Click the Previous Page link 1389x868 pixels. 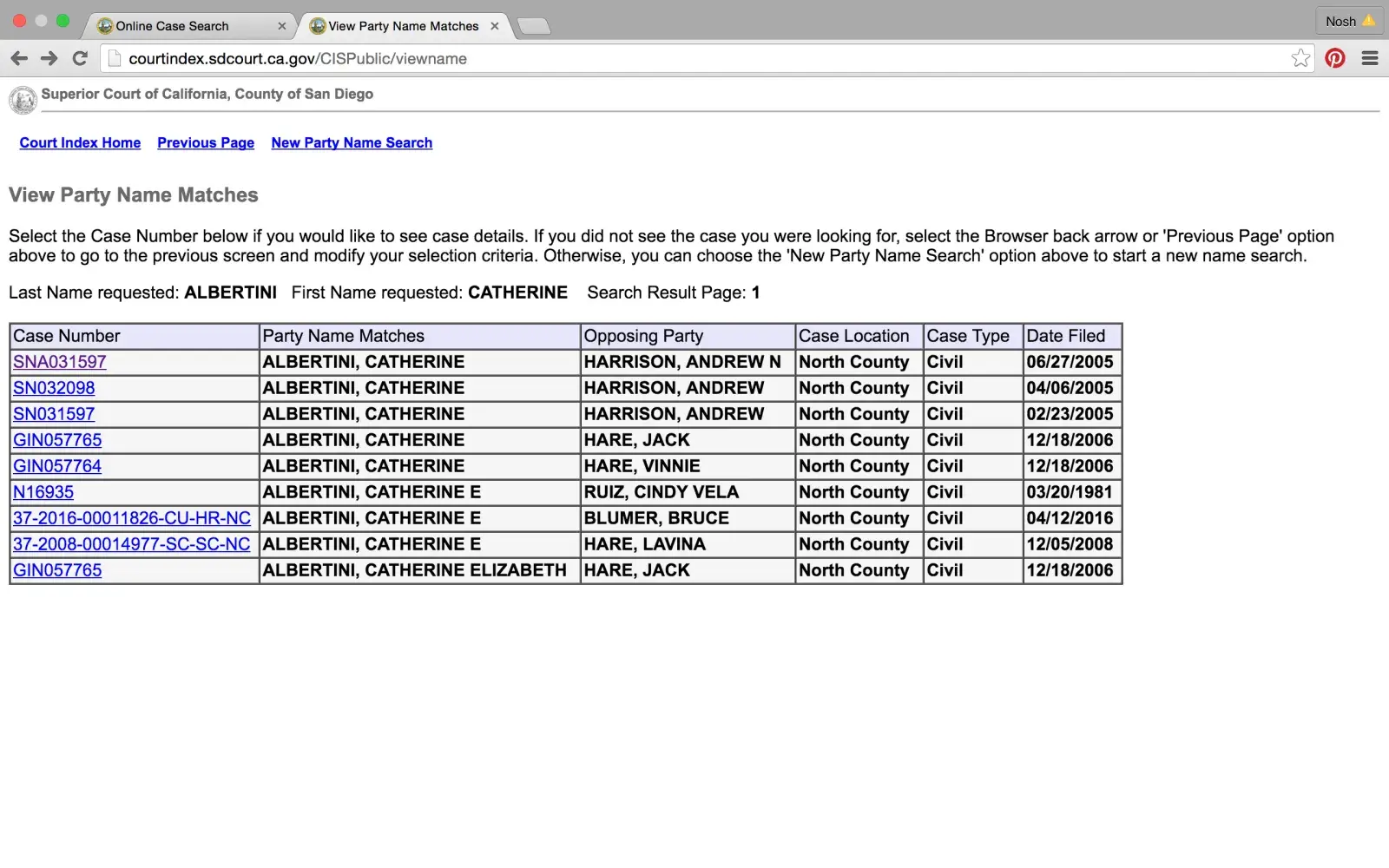[x=206, y=142]
